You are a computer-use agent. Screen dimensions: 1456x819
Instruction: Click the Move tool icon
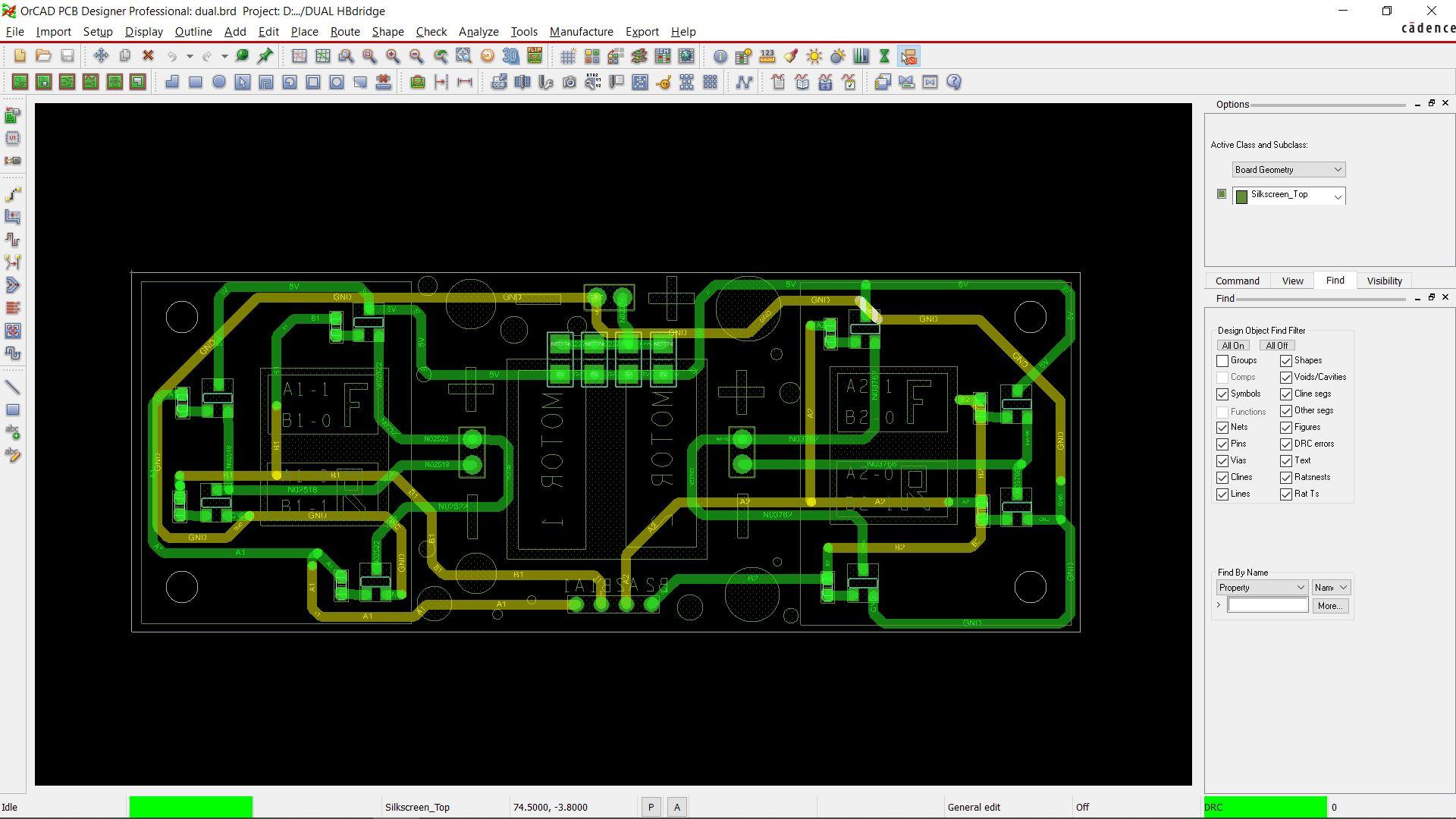[x=101, y=56]
